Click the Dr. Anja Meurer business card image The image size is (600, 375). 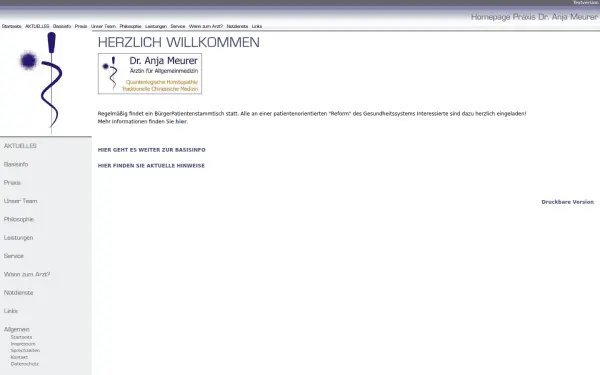[150, 73]
